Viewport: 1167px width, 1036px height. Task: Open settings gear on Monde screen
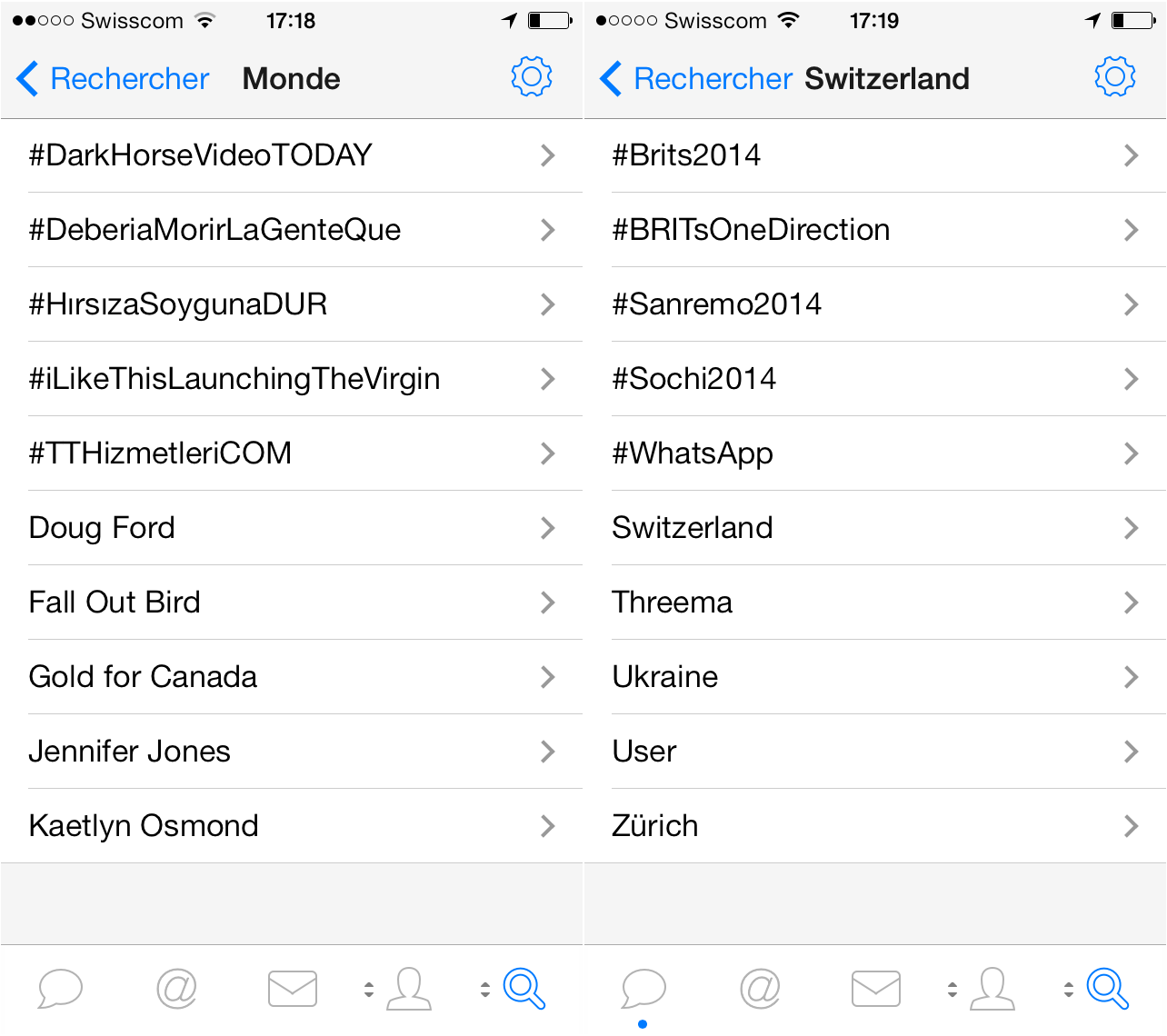coord(532,77)
